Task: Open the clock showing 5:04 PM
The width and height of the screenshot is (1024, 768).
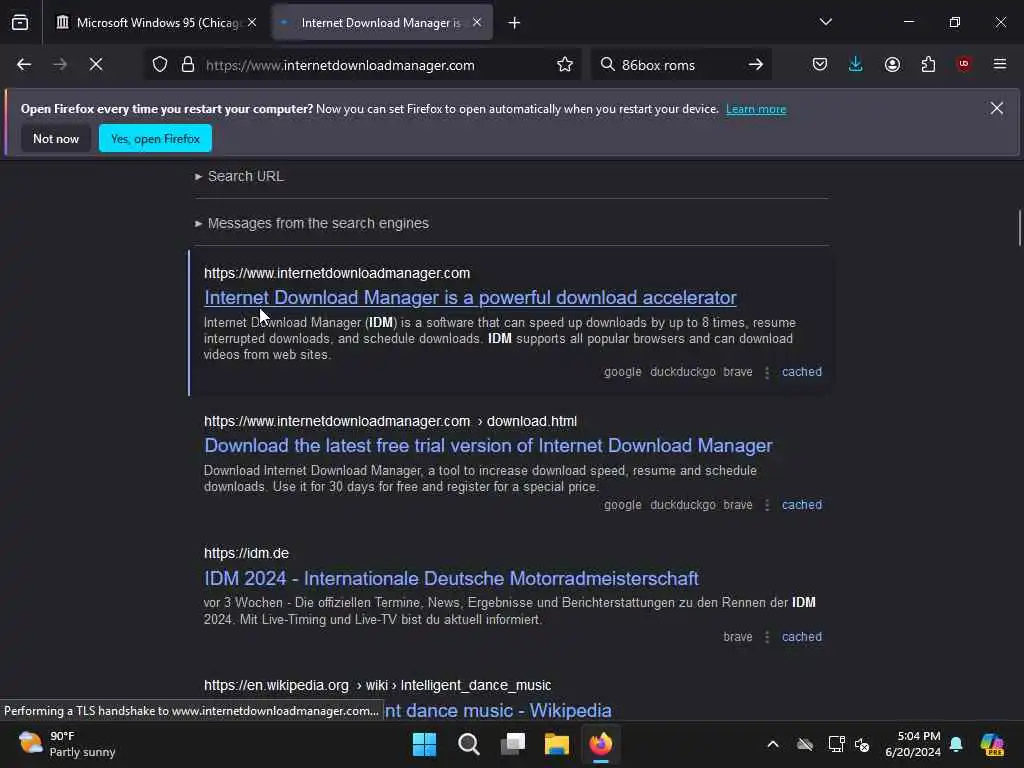Action: 913,744
